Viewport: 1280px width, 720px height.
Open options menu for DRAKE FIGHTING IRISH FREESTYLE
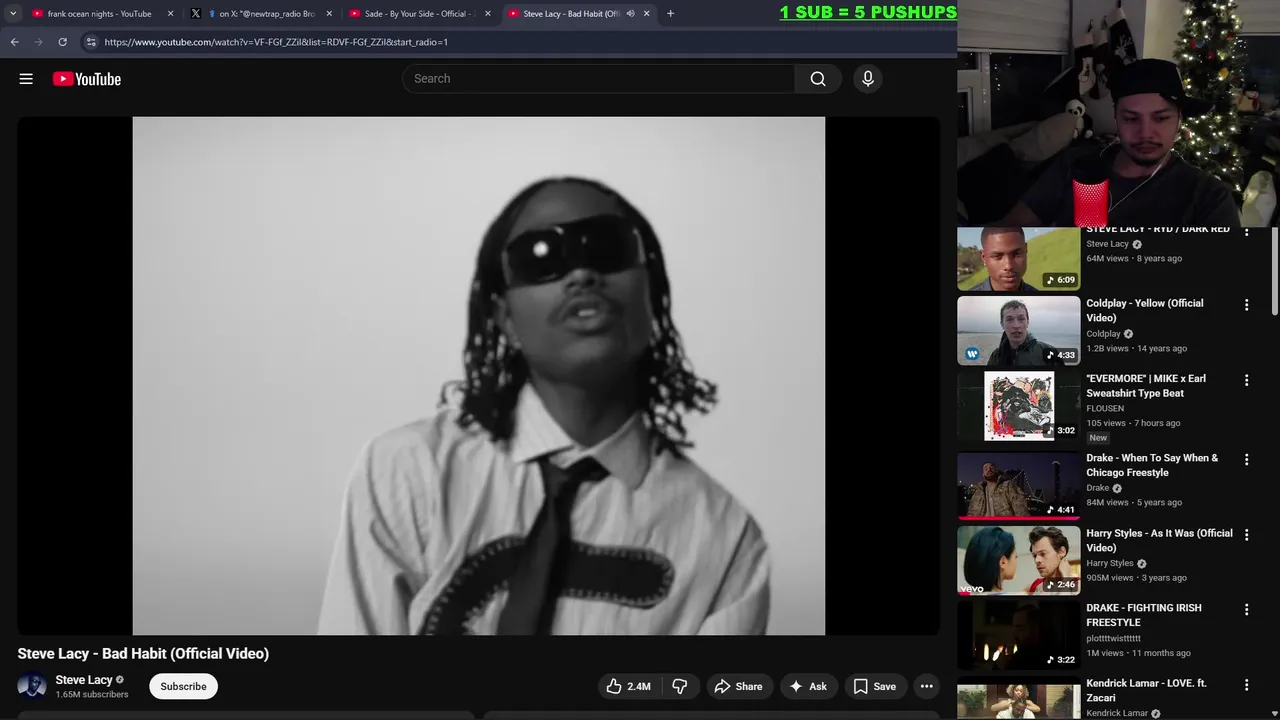coord(1246,610)
